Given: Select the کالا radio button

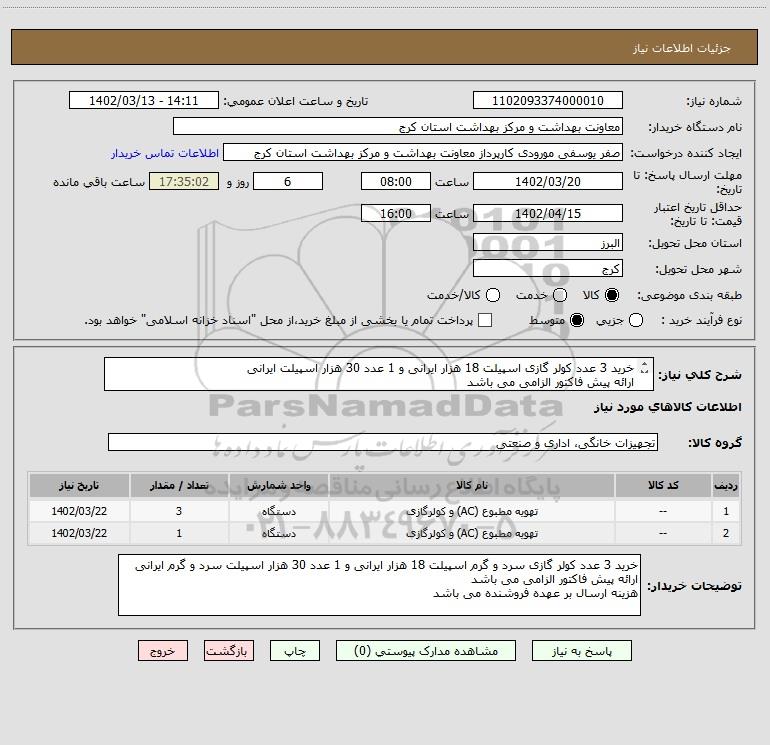Looking at the screenshot, I should pos(612,295).
